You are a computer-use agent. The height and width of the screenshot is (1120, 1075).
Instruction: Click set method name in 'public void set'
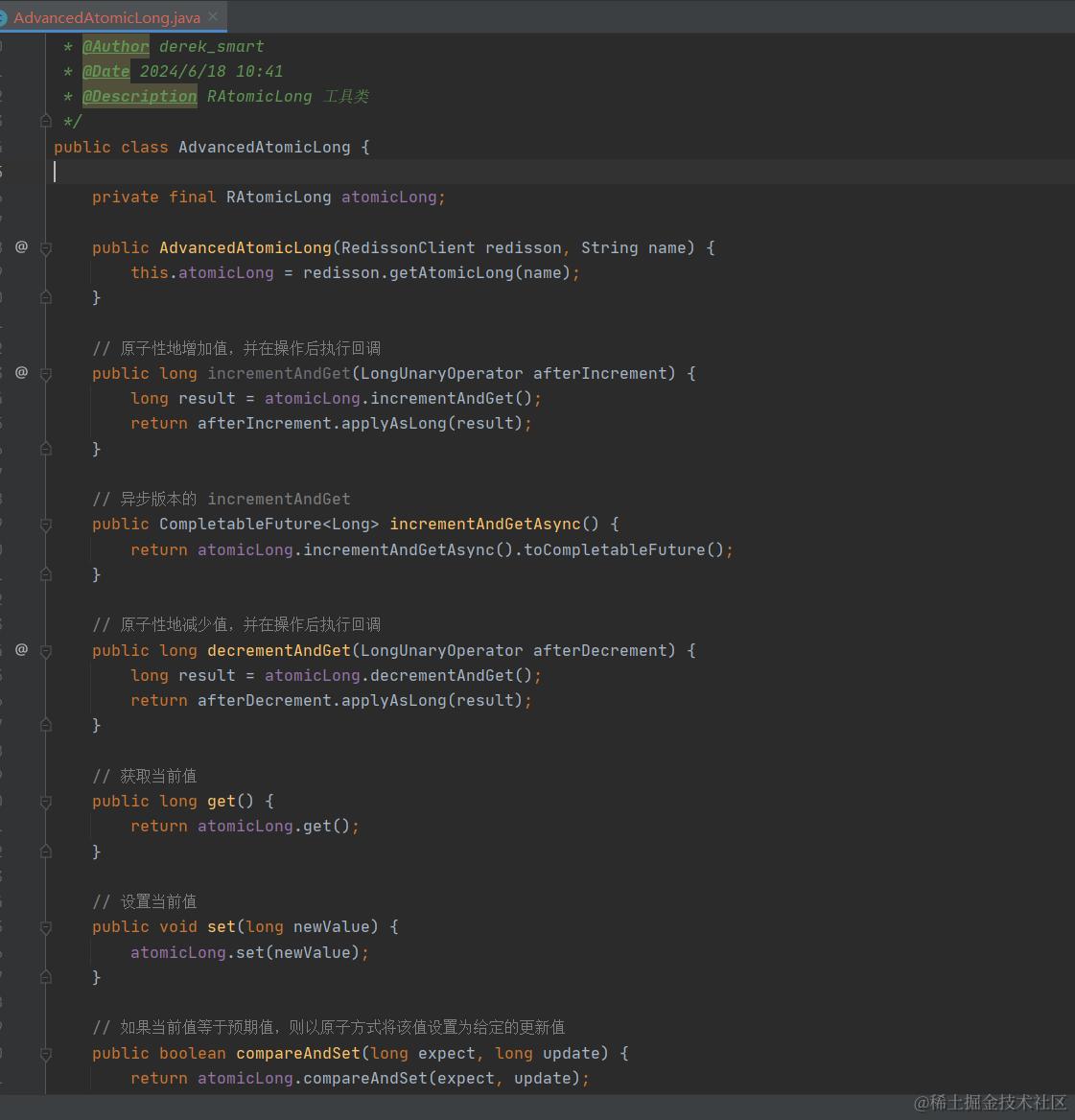[x=222, y=927]
